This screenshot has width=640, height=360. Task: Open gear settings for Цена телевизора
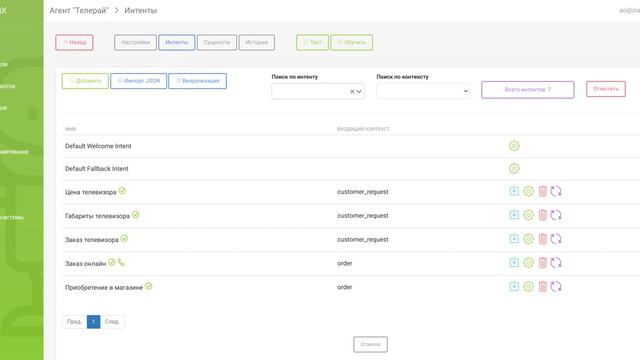[528, 191]
